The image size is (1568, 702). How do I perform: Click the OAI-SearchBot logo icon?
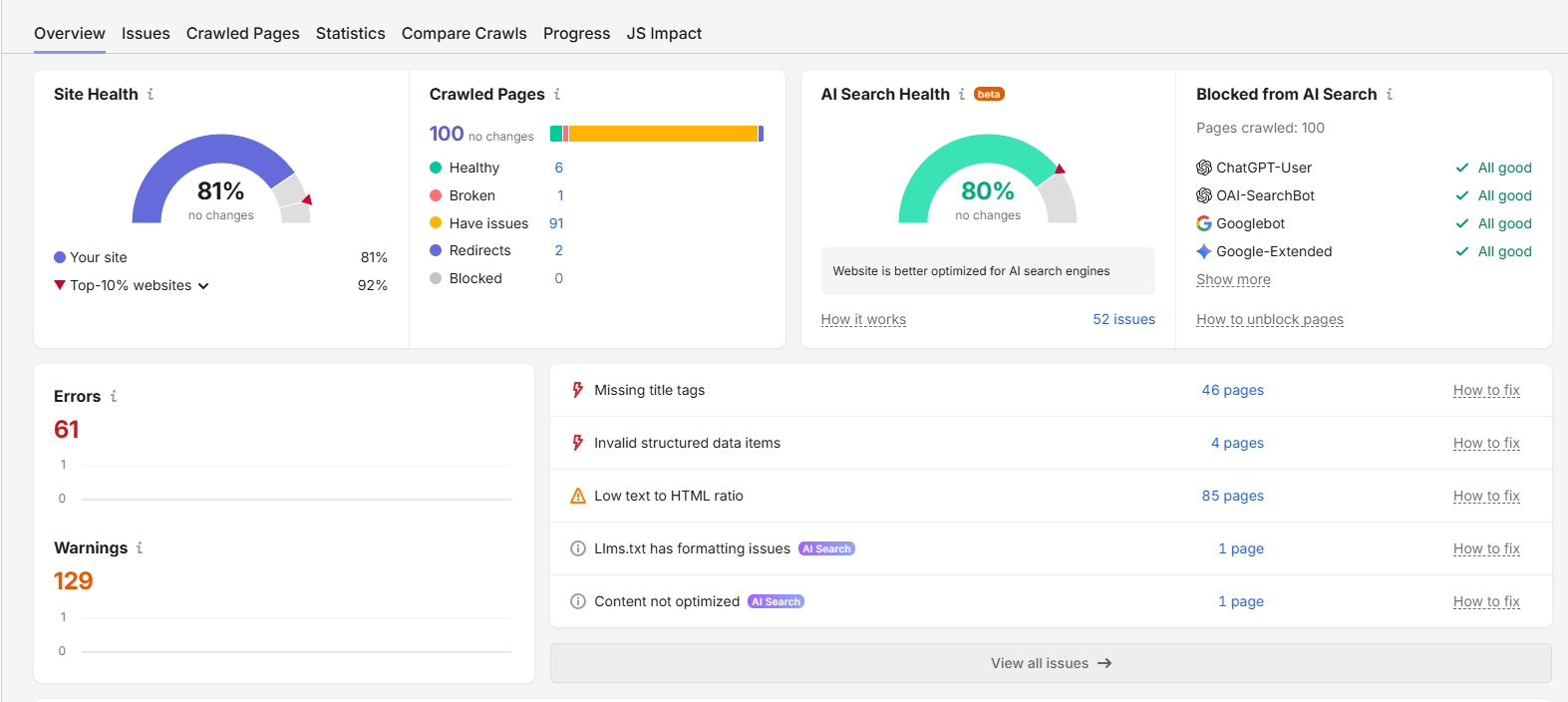(1204, 195)
